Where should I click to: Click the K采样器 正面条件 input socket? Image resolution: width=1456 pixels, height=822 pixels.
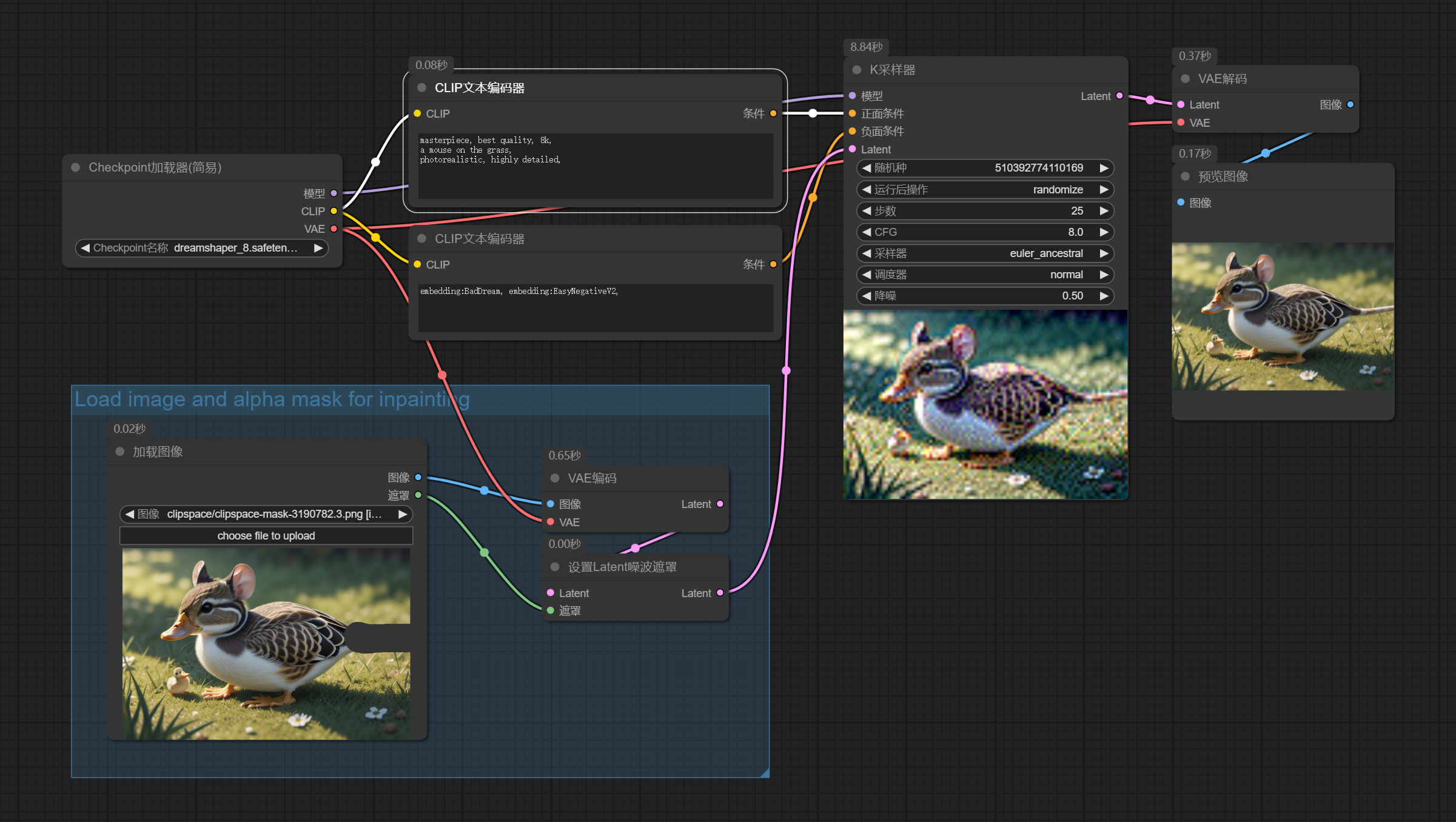pyautogui.click(x=852, y=113)
